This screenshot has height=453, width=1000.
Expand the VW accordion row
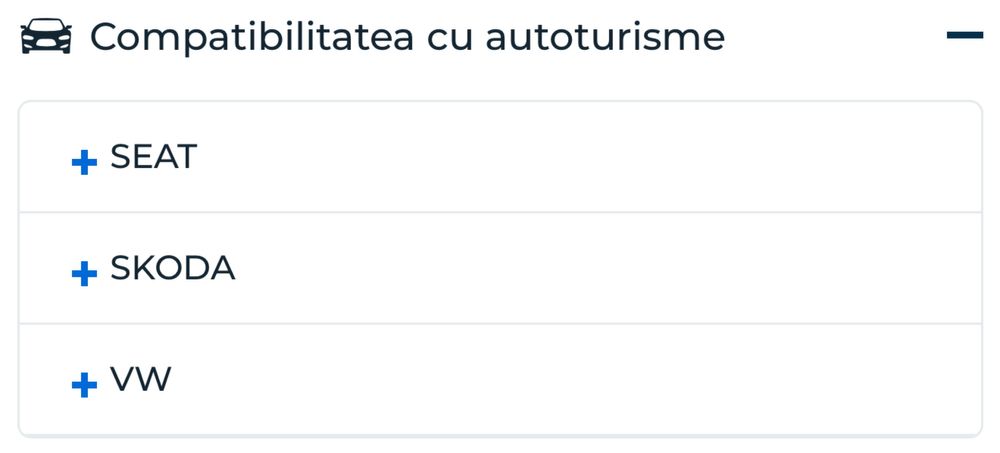(x=500, y=380)
